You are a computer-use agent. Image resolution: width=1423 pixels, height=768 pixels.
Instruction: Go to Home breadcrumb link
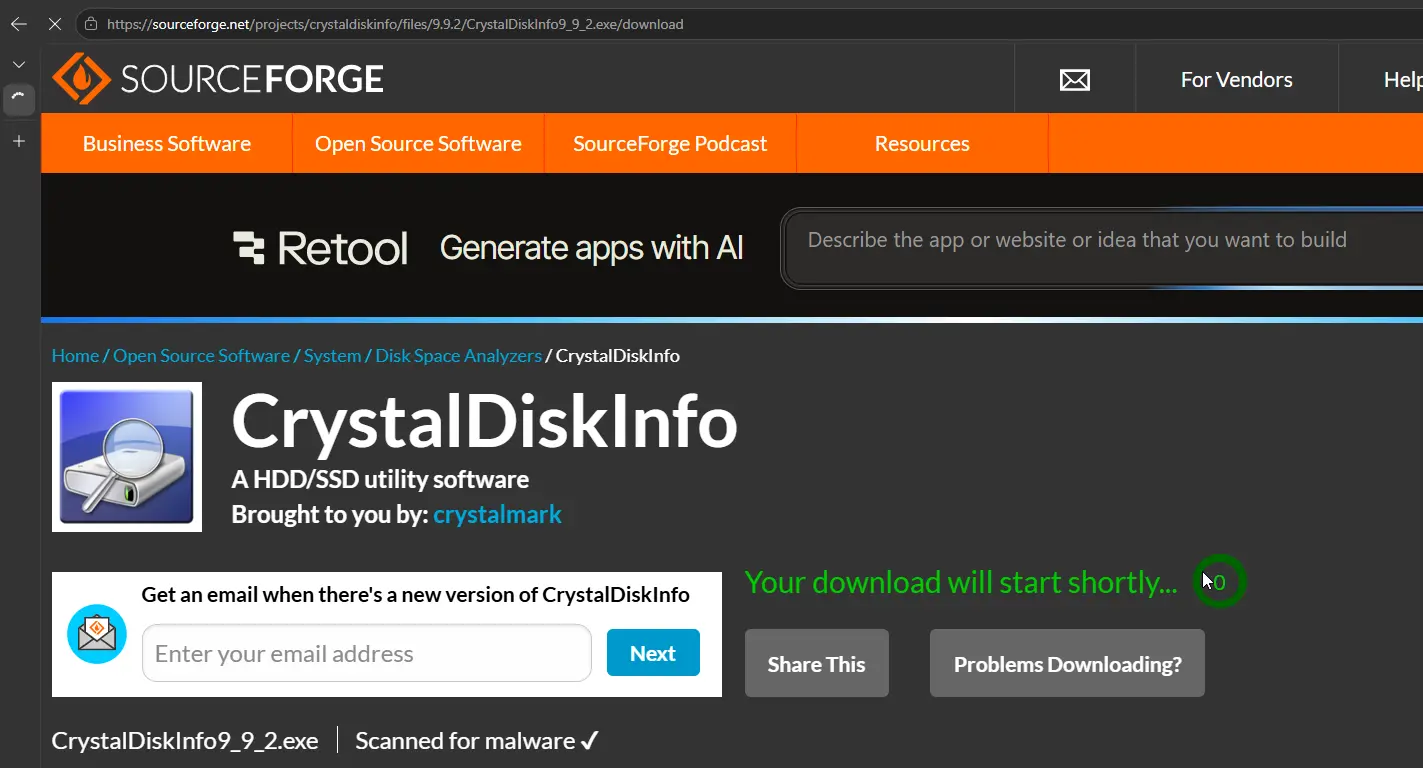click(75, 356)
